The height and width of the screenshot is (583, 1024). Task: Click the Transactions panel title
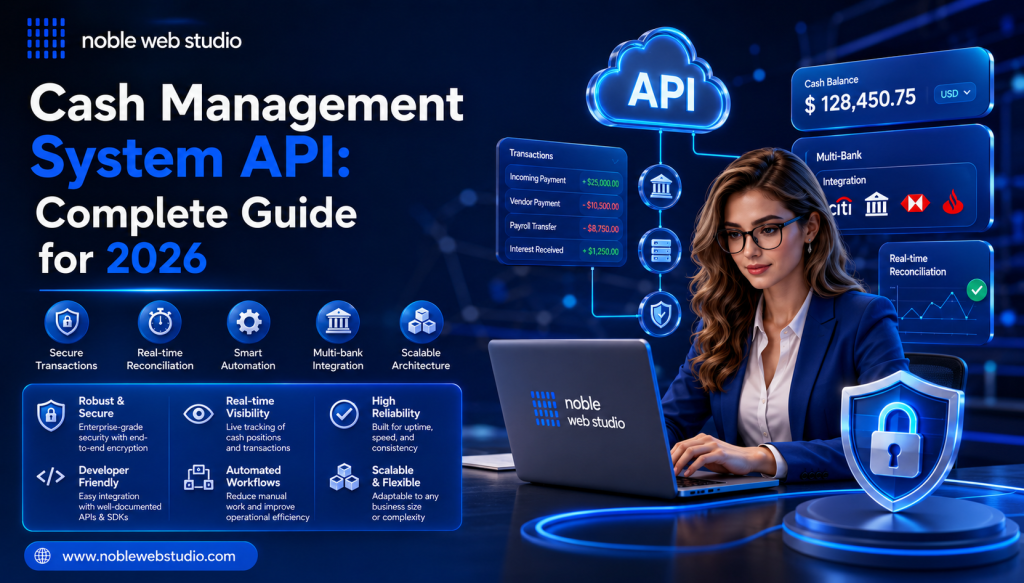[531, 154]
